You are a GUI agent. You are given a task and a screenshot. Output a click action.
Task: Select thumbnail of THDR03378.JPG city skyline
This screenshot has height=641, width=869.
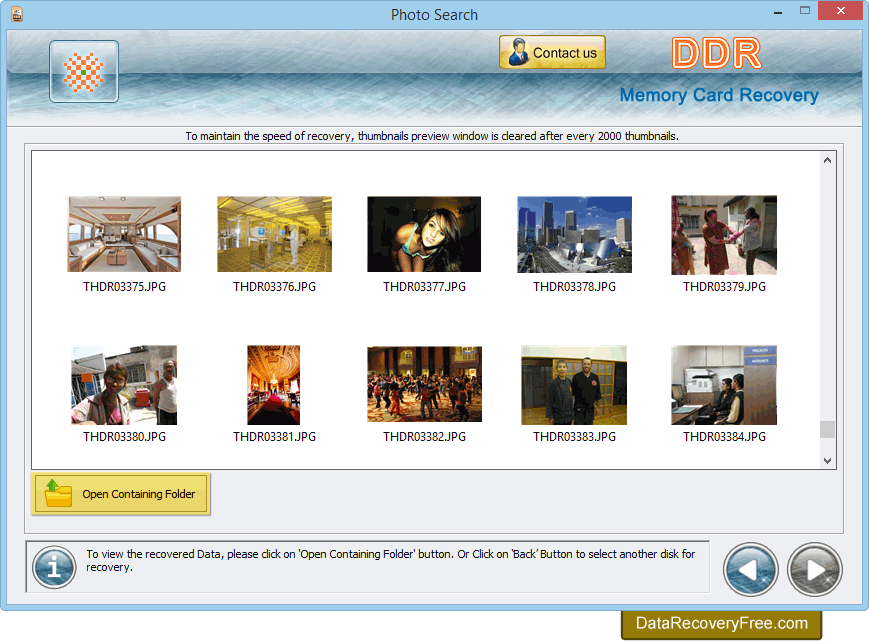(574, 234)
